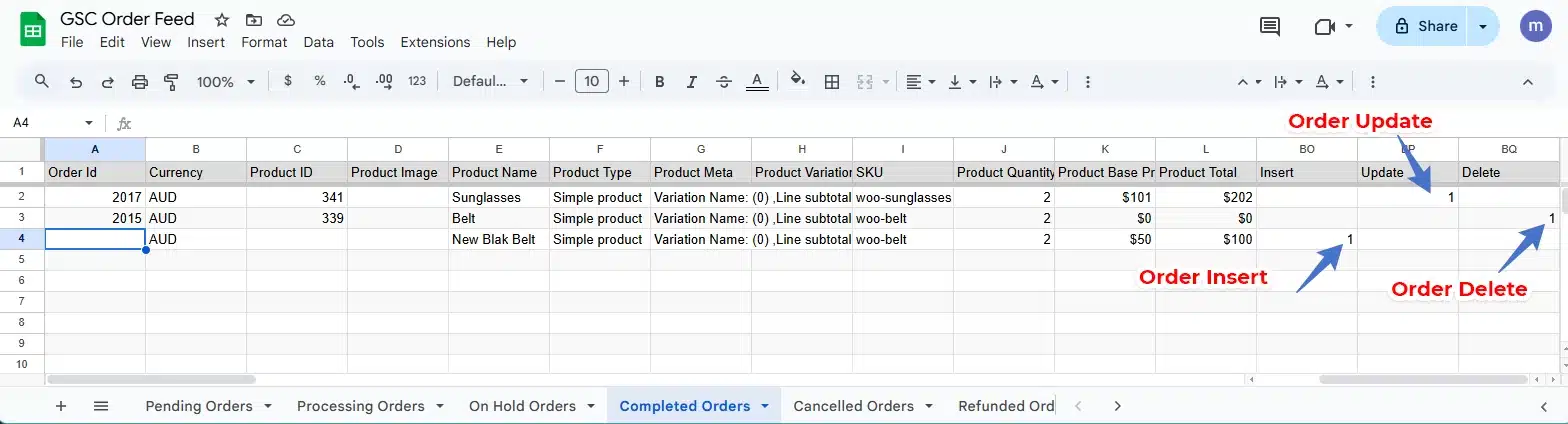The width and height of the screenshot is (1568, 424).
Task: Open comment history icon
Action: click(1270, 27)
